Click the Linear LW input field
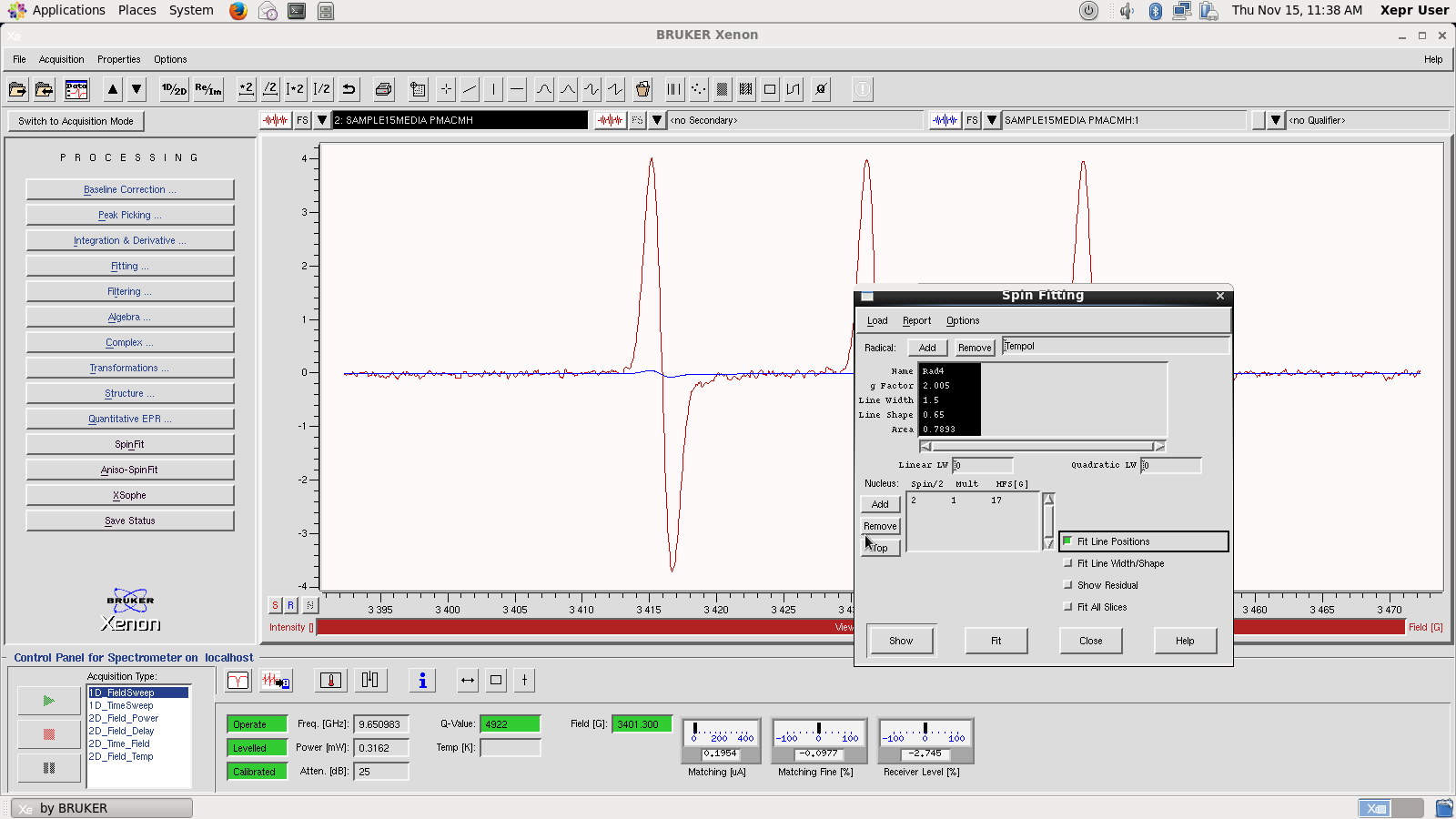This screenshot has height=819, width=1456. pyautogui.click(x=983, y=465)
